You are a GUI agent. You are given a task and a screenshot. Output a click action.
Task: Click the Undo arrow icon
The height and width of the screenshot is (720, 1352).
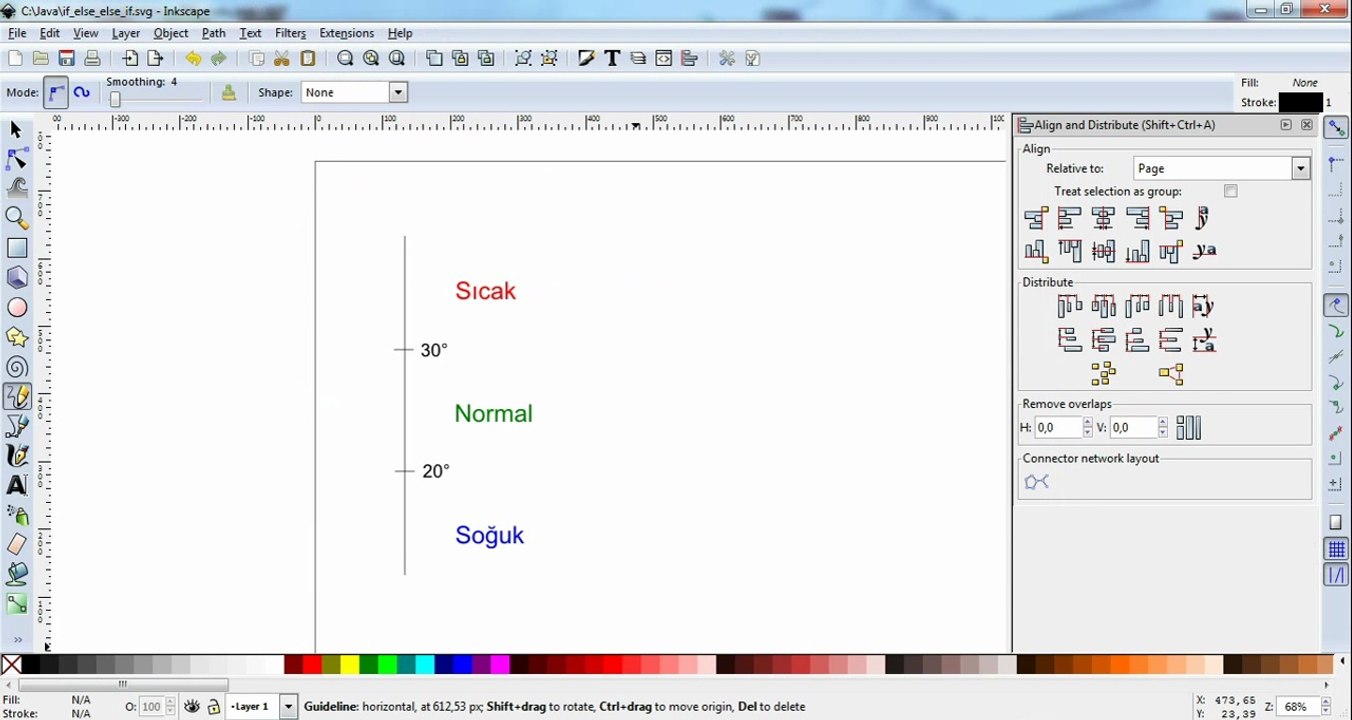click(193, 59)
